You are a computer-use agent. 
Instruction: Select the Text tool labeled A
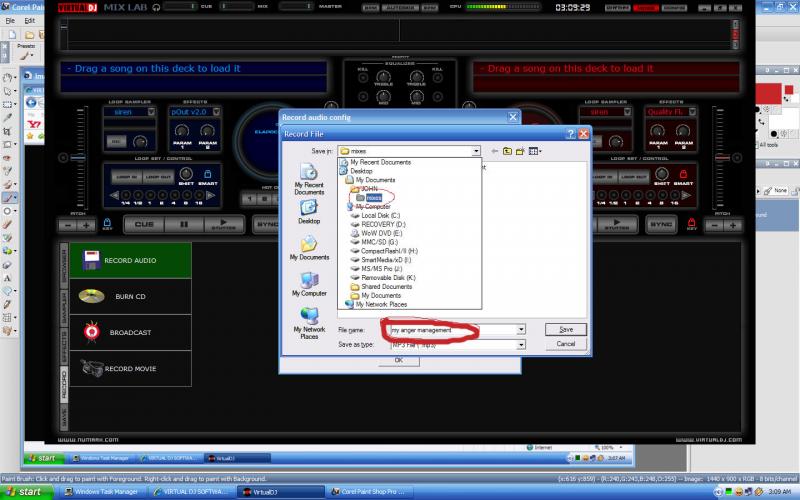click(x=8, y=278)
